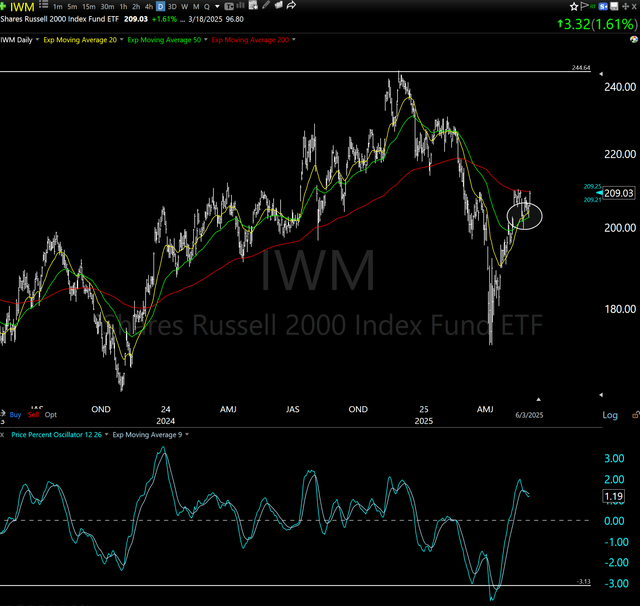640x606 pixels.
Task: Click the green plus add-symbol icon
Action: coord(3,6)
